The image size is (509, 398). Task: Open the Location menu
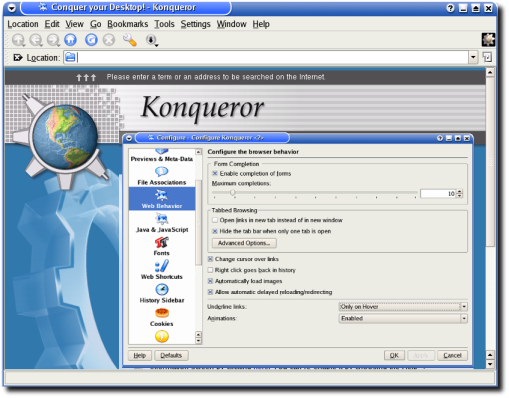click(23, 24)
